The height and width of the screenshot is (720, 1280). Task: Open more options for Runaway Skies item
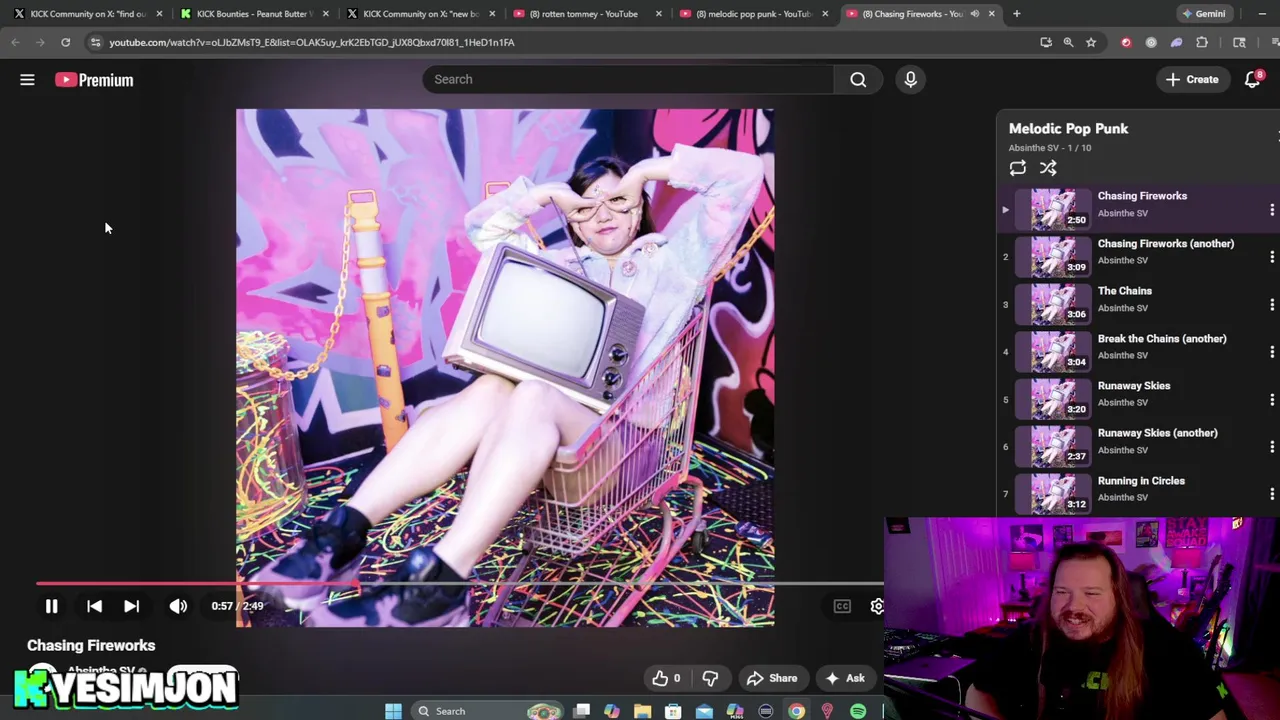(1271, 399)
